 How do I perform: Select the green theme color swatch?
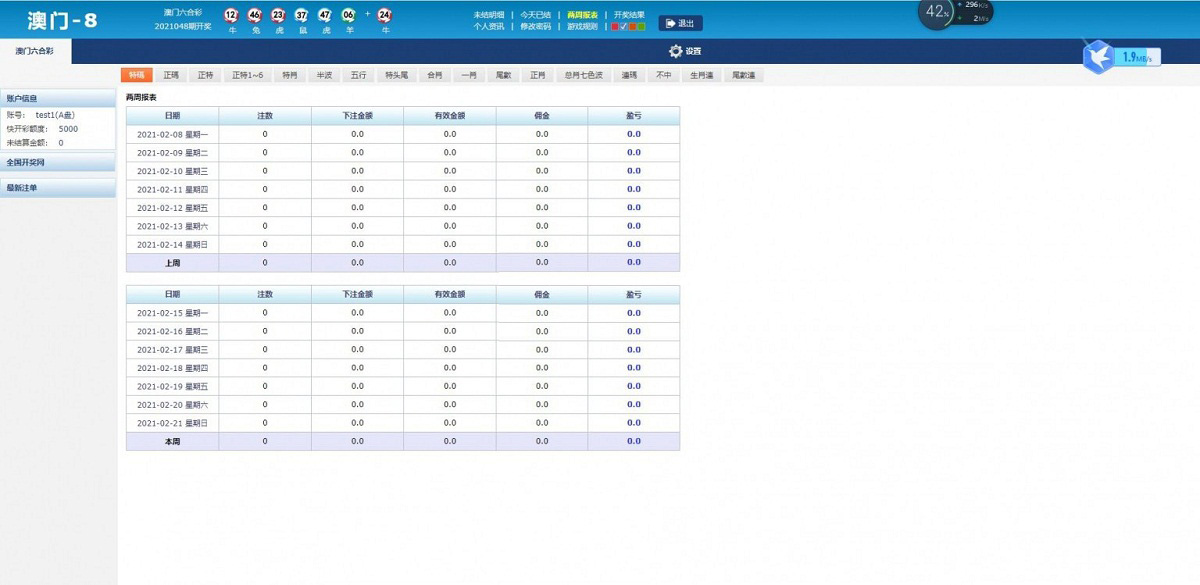tap(641, 27)
